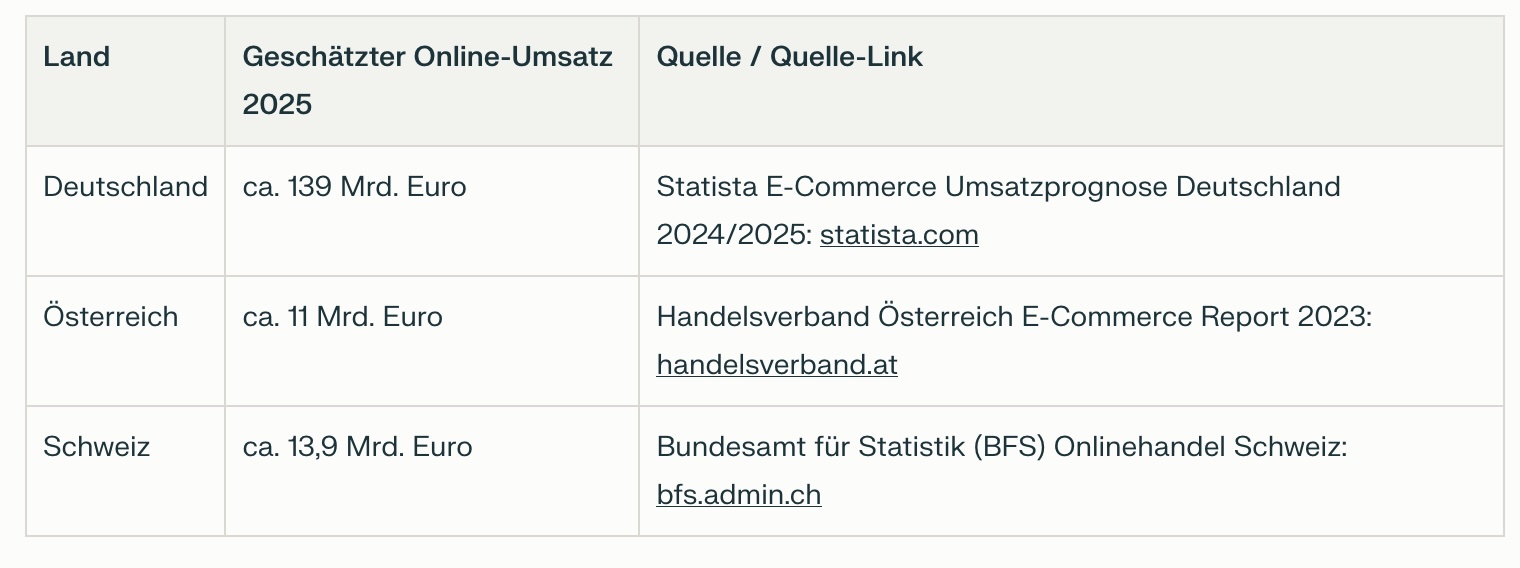Click the "2024/2025:" text before statista.com
1520x568 pixels.
[x=734, y=235]
